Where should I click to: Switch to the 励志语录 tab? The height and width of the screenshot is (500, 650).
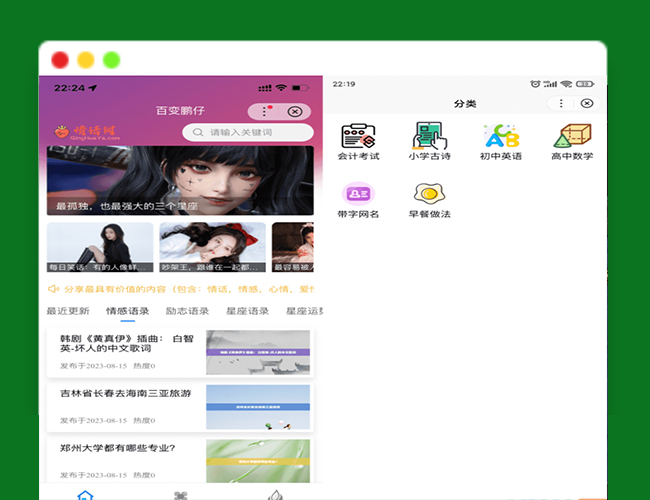(187, 311)
